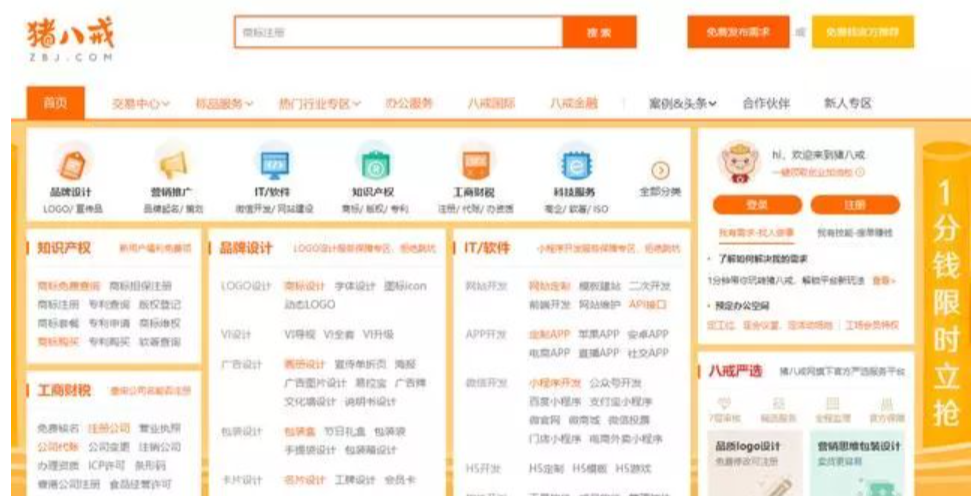Click the heart icon under 八戒严选

pos(725,404)
